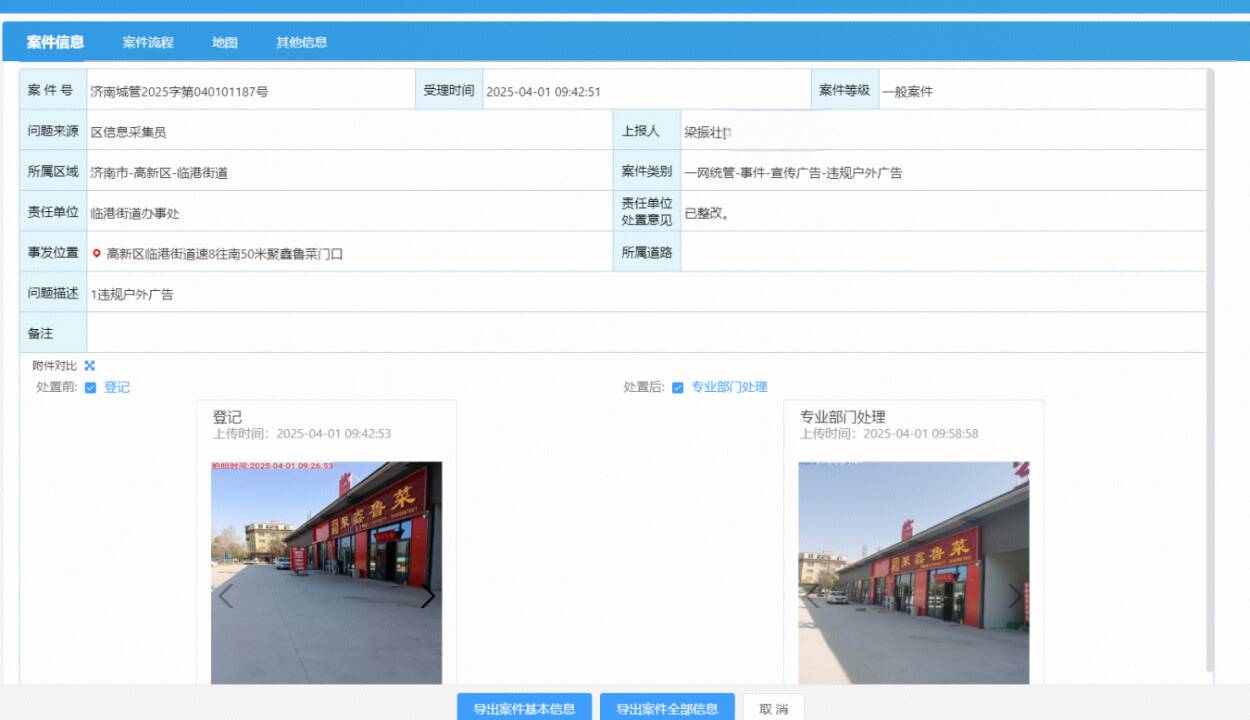1250x720 pixels.
Task: Click the 登记 link beside 处置前
Action: tap(117, 388)
